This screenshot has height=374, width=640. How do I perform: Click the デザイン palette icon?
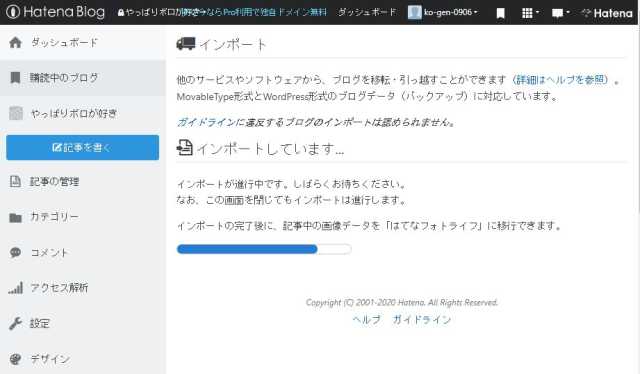tap(16, 359)
